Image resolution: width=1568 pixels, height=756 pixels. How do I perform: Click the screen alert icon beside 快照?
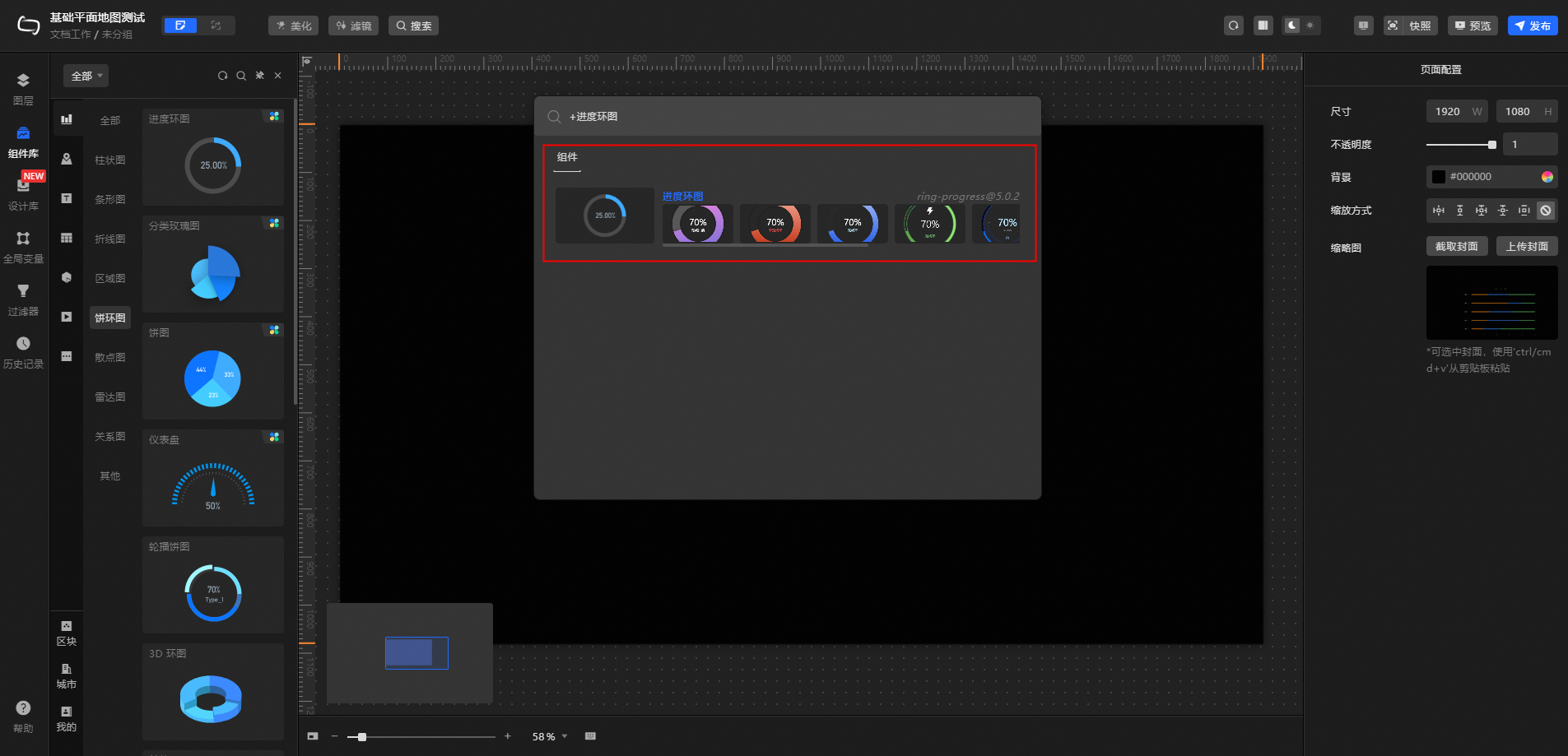point(1364,26)
